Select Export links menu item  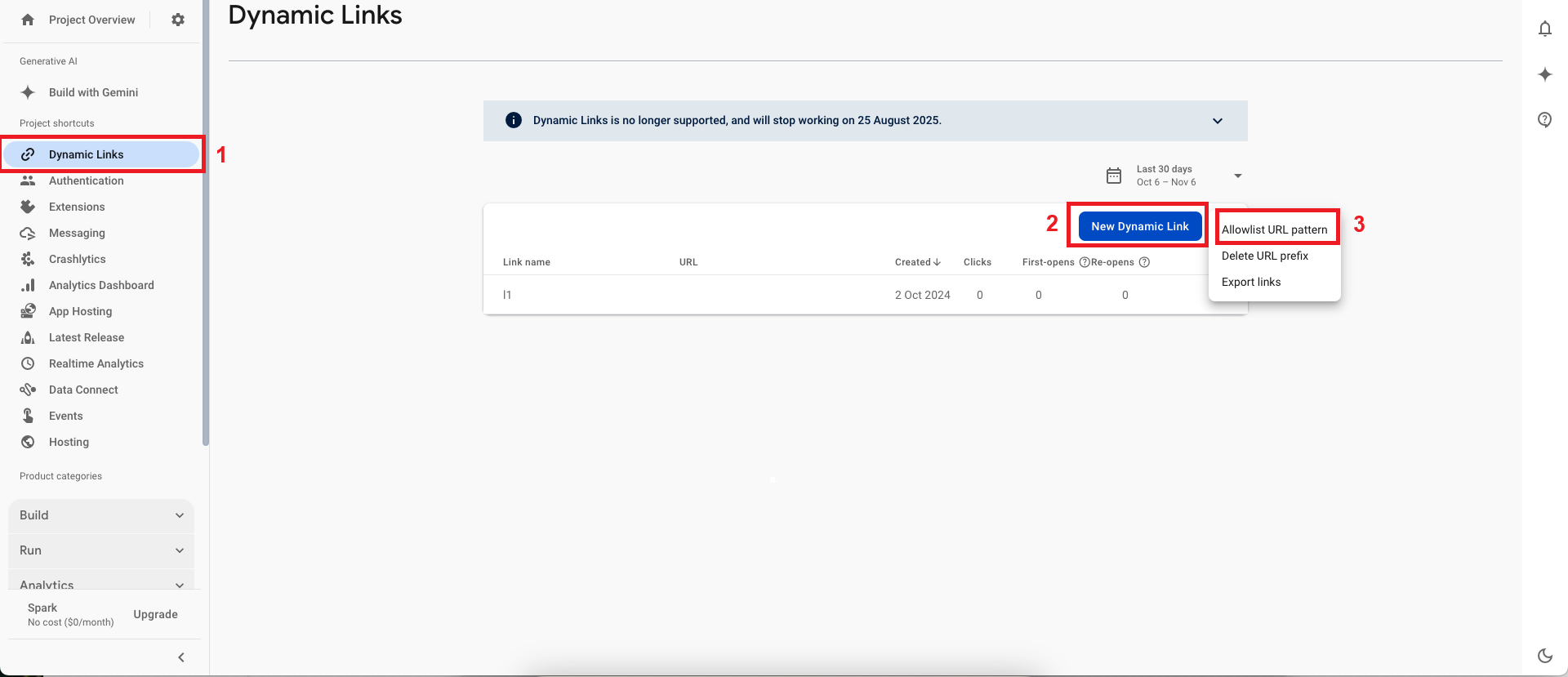[1251, 282]
